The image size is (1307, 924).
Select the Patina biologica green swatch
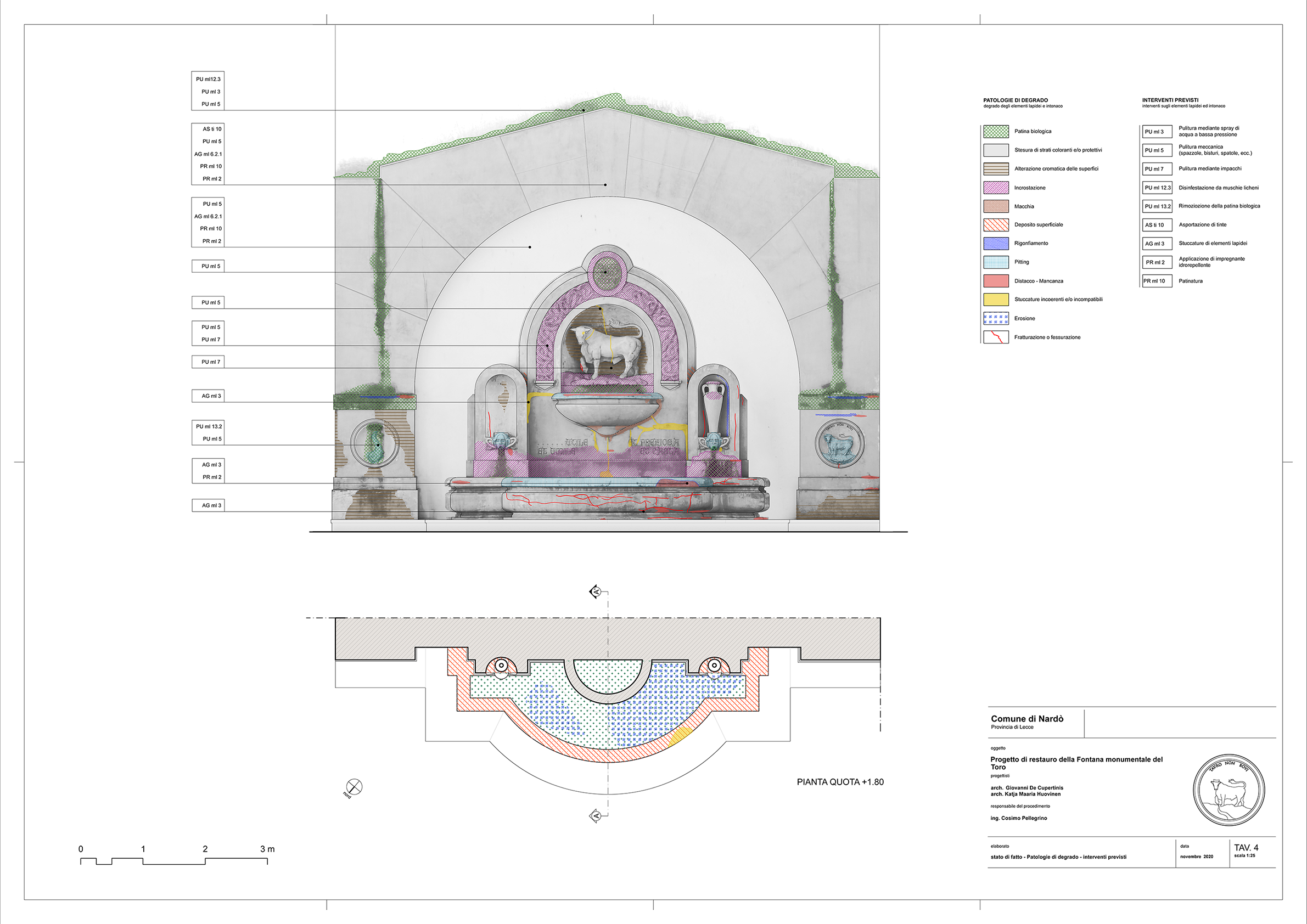996,132
